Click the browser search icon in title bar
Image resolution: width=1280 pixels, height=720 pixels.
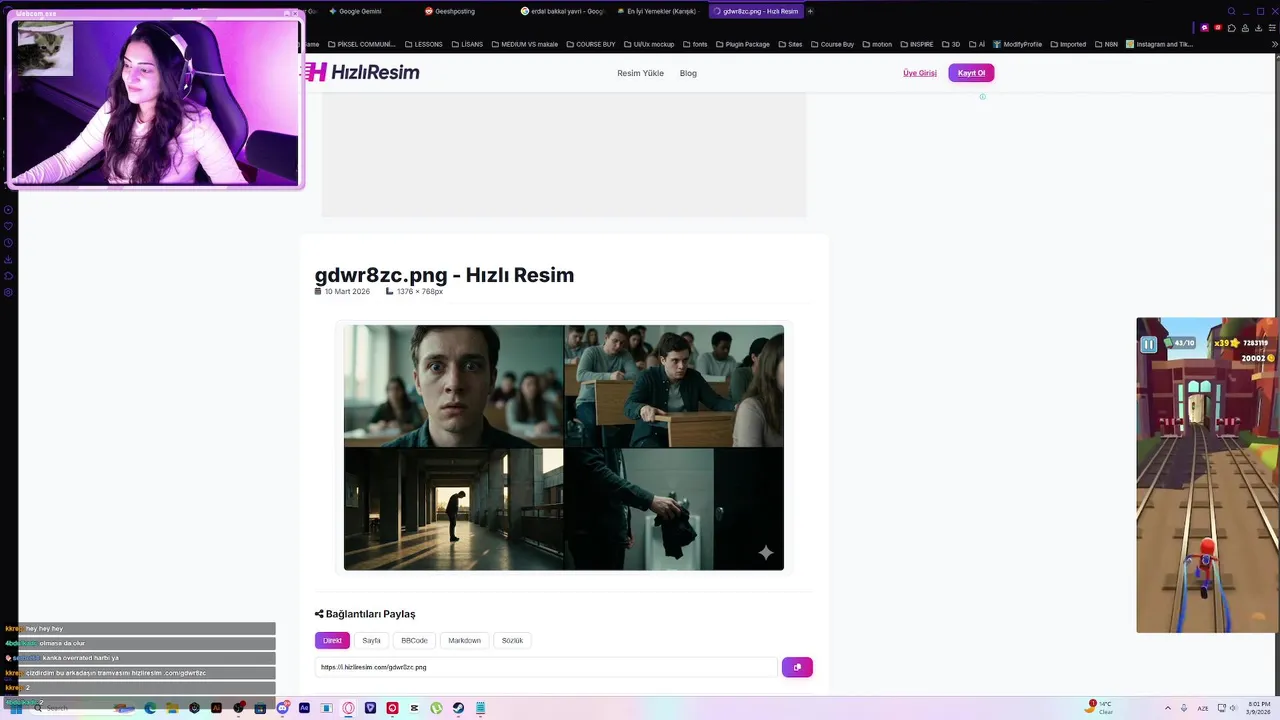(x=1231, y=11)
